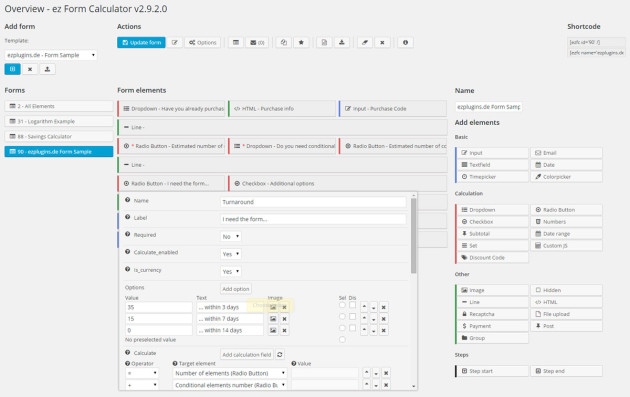Click the refresh icon beside Add calculation field
Viewport: 630px width, 397px height.
280,355
